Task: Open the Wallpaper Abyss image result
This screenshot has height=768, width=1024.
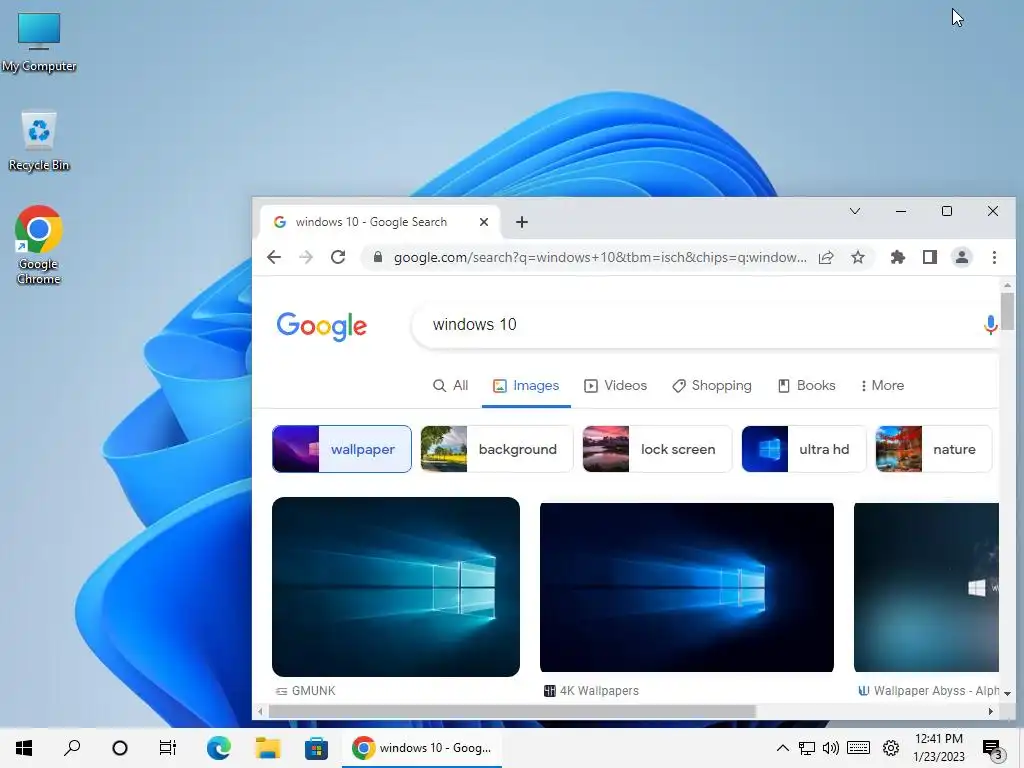Action: click(926, 587)
